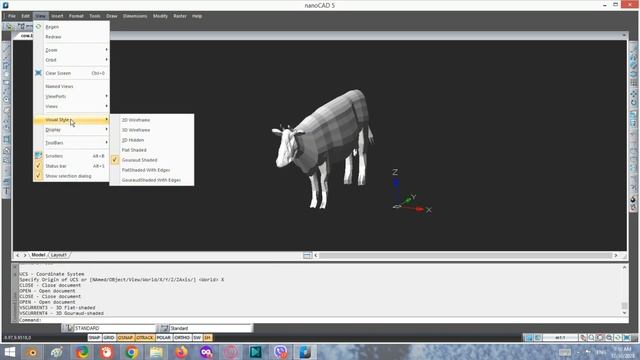640x360 pixels.
Task: Toggle SNAP mode in the status bar
Action: coord(94,338)
